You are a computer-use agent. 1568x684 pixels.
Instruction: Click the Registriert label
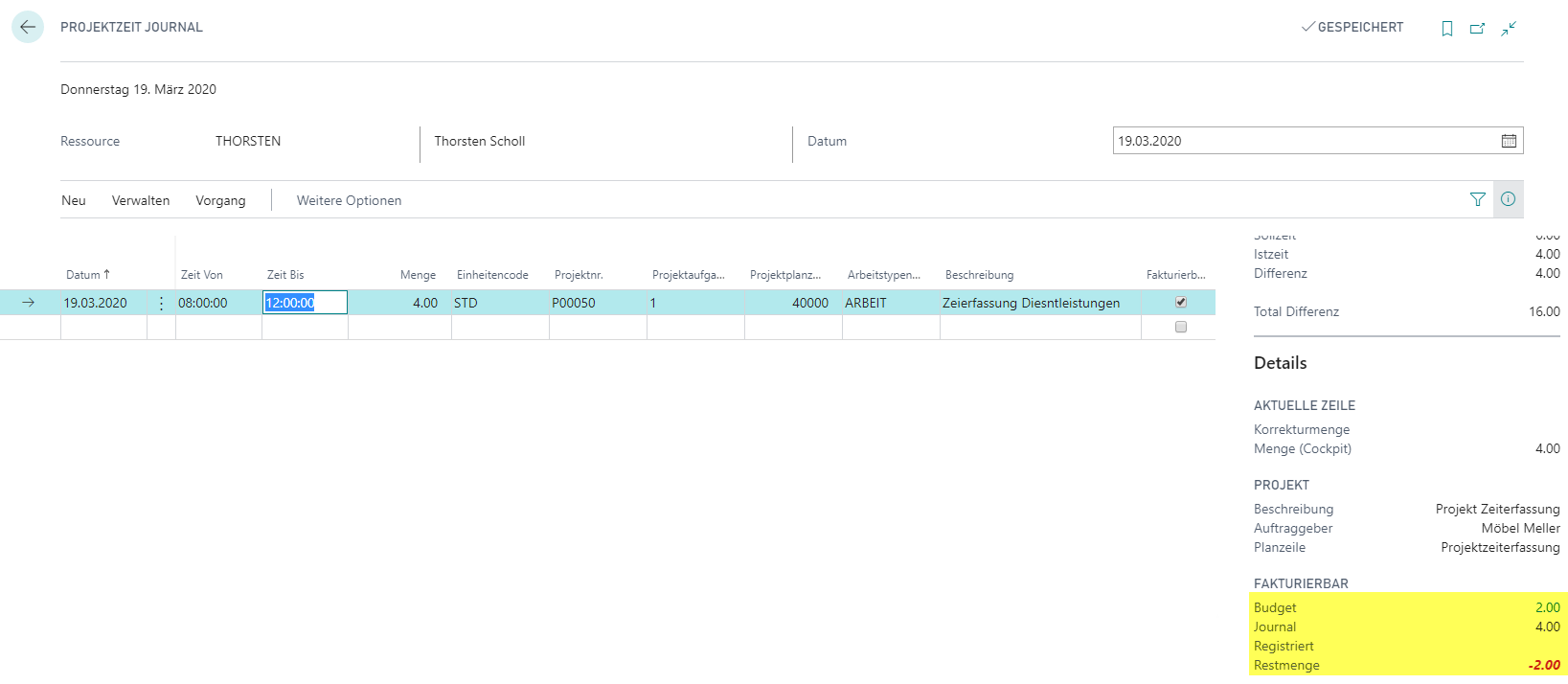[x=1284, y=646]
